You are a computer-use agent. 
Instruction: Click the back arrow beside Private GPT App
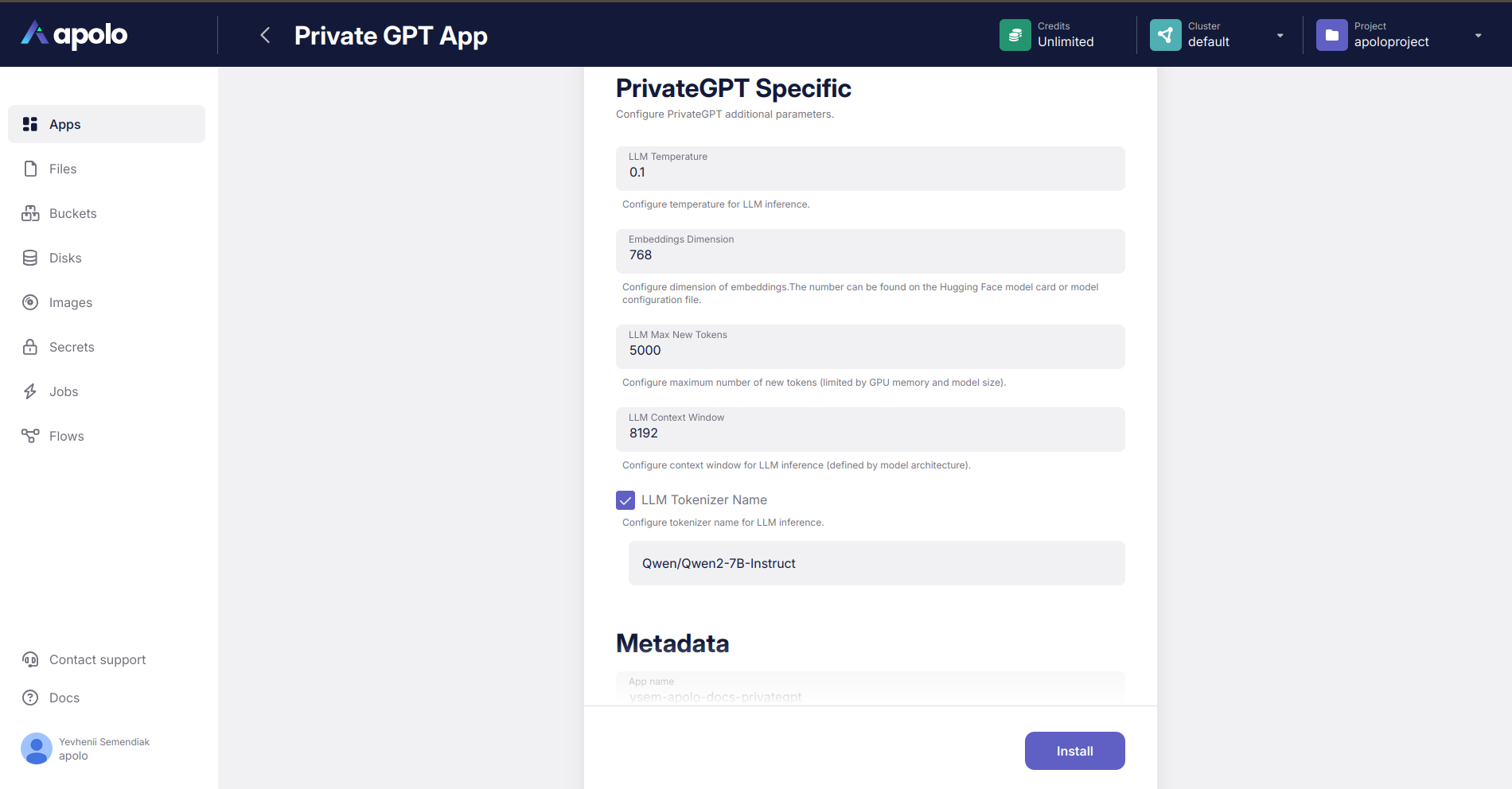click(x=266, y=35)
